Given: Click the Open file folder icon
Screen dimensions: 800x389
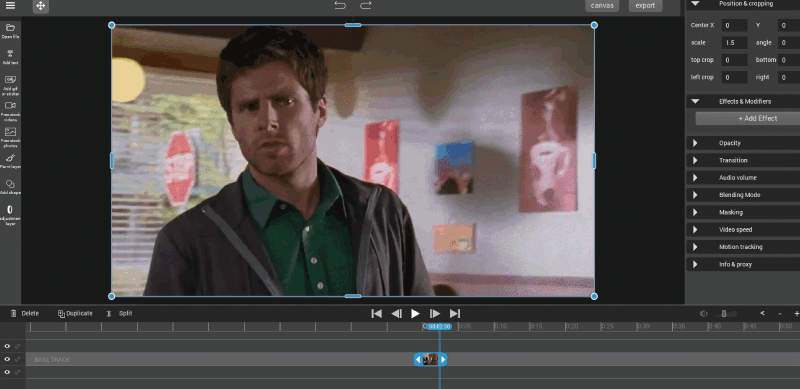Looking at the screenshot, I should pos(10,28).
